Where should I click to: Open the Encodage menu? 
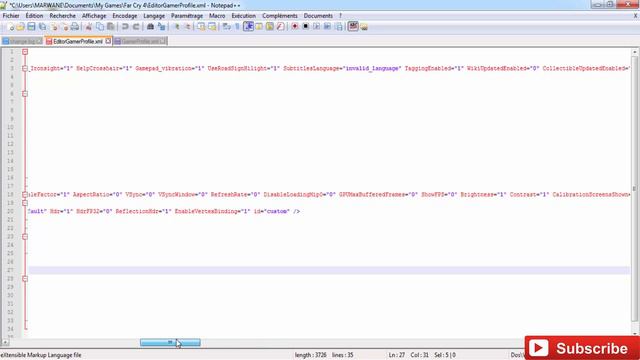click(125, 16)
